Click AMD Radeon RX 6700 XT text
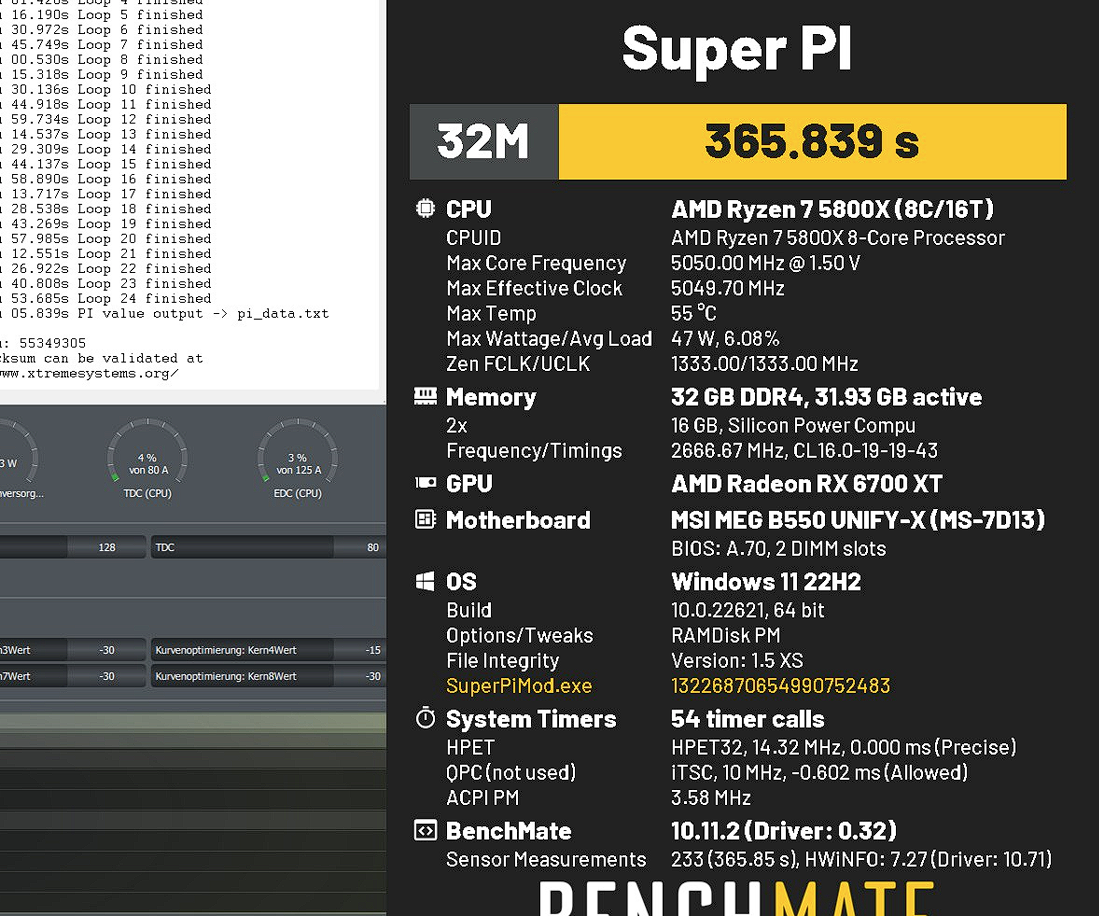 [806, 484]
